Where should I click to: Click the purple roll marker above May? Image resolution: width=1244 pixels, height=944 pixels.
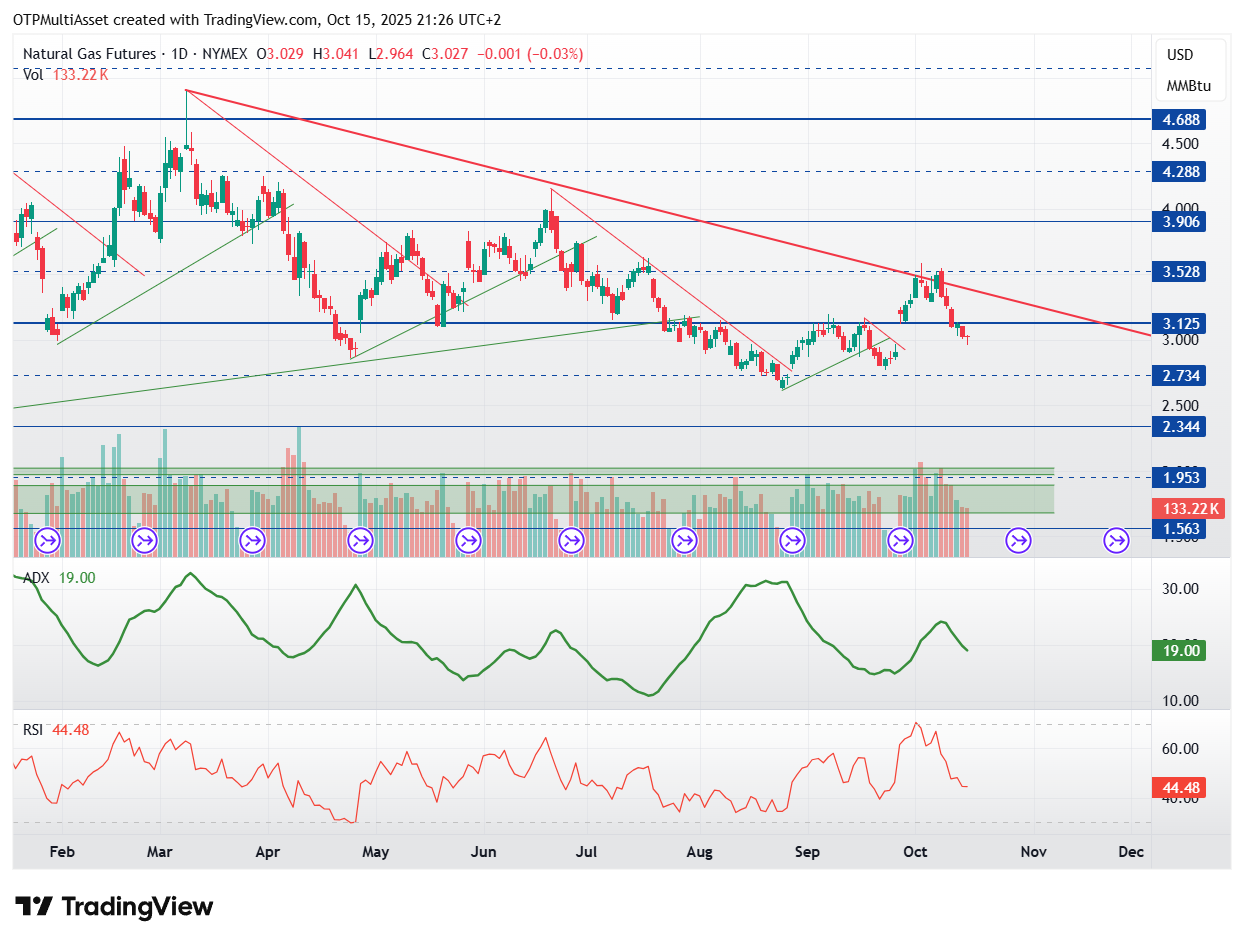[x=359, y=541]
